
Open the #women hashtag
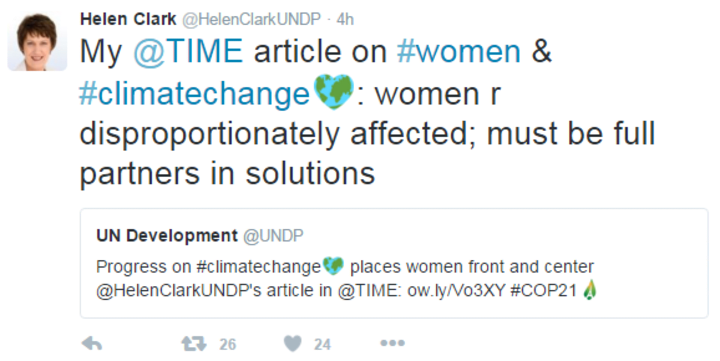click(459, 51)
